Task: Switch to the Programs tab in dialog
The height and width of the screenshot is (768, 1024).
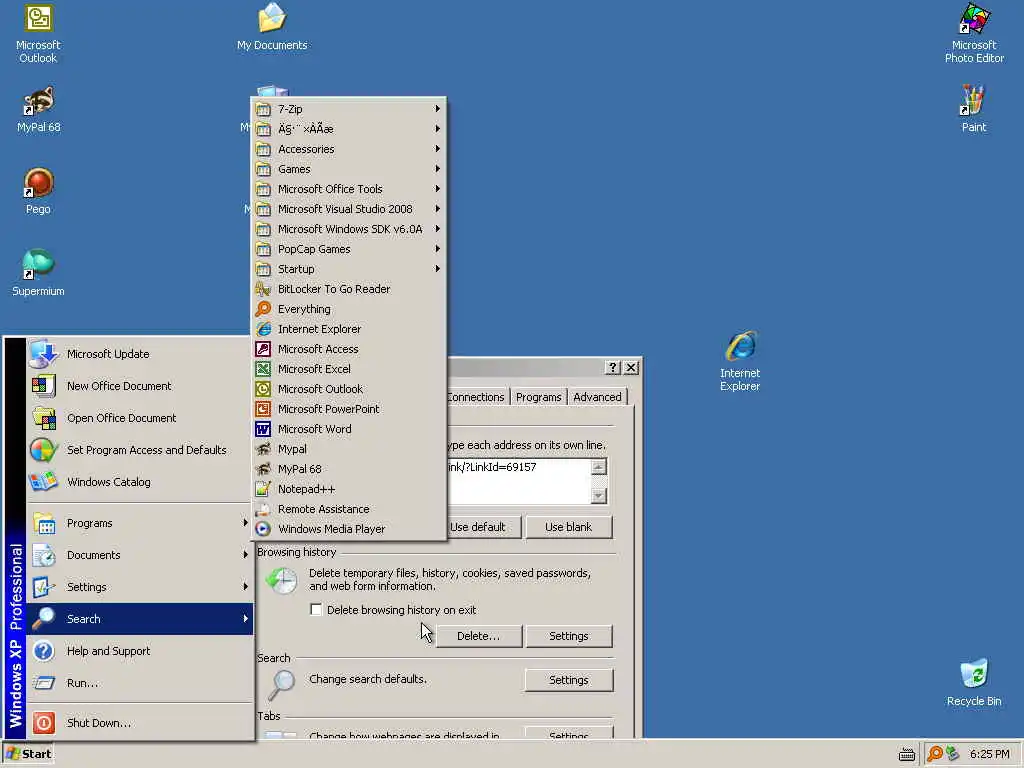Action: pyautogui.click(x=538, y=397)
